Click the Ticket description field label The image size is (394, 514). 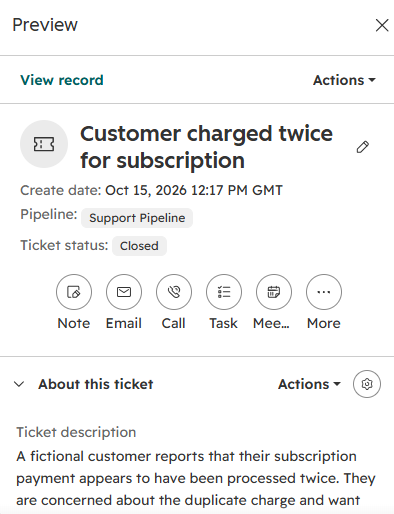(76, 432)
